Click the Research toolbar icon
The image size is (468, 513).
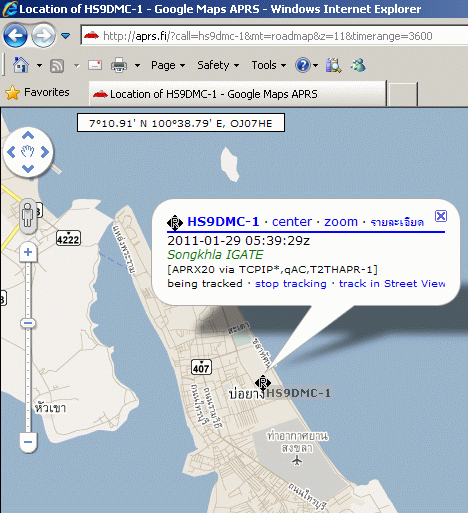334,65
